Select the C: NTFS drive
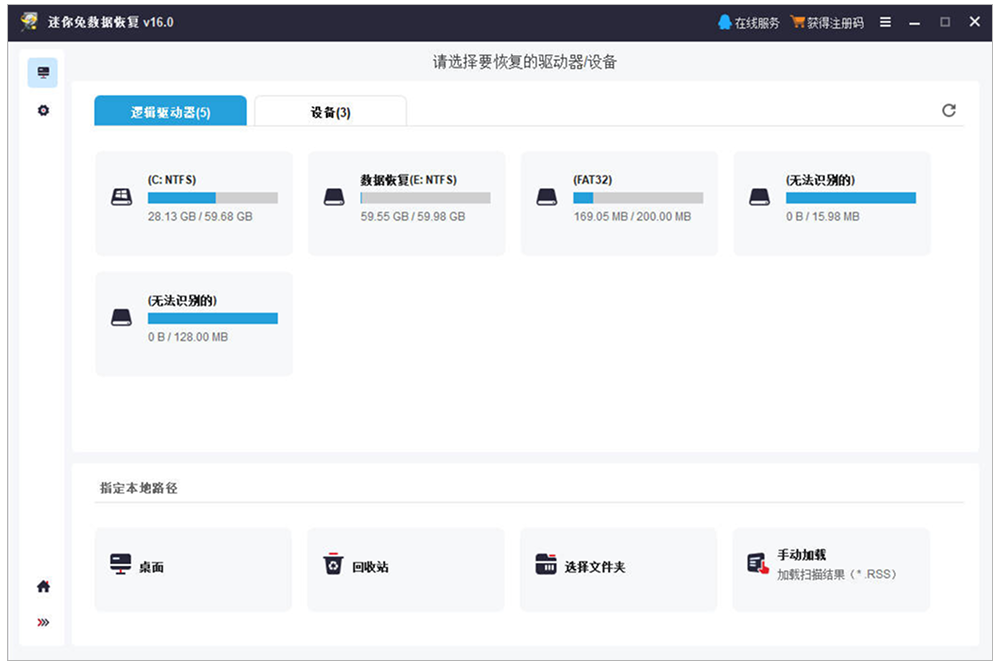 (194, 203)
